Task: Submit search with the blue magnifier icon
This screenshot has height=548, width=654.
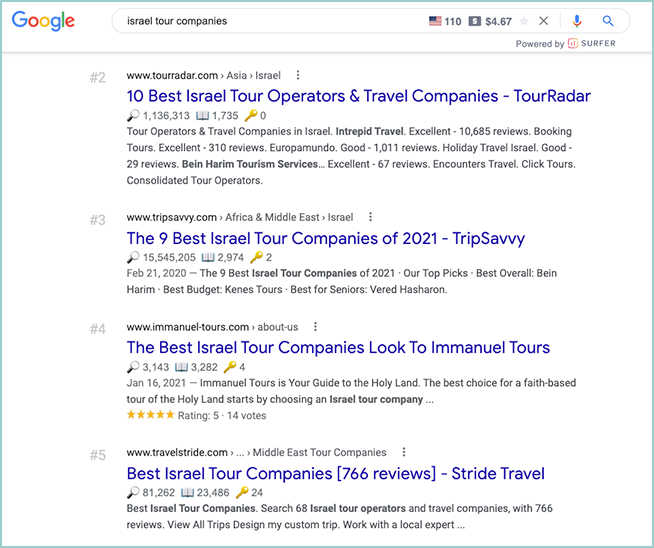Action: coord(609,21)
